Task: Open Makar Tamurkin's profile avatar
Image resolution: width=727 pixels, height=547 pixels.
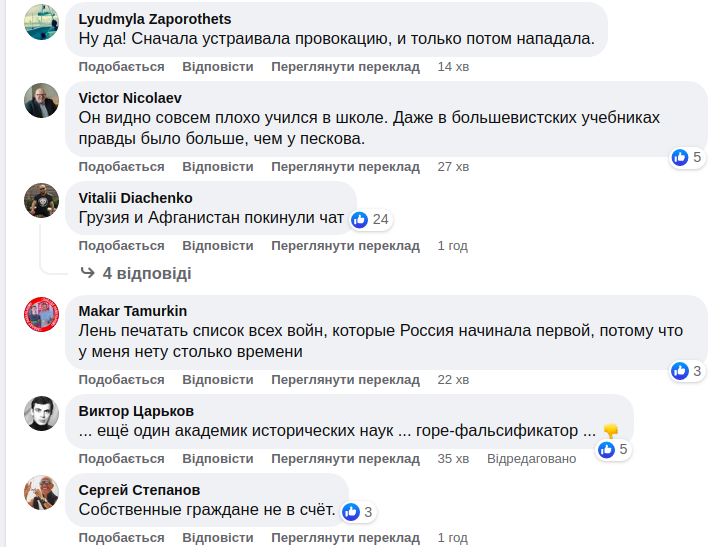Action: [41, 314]
